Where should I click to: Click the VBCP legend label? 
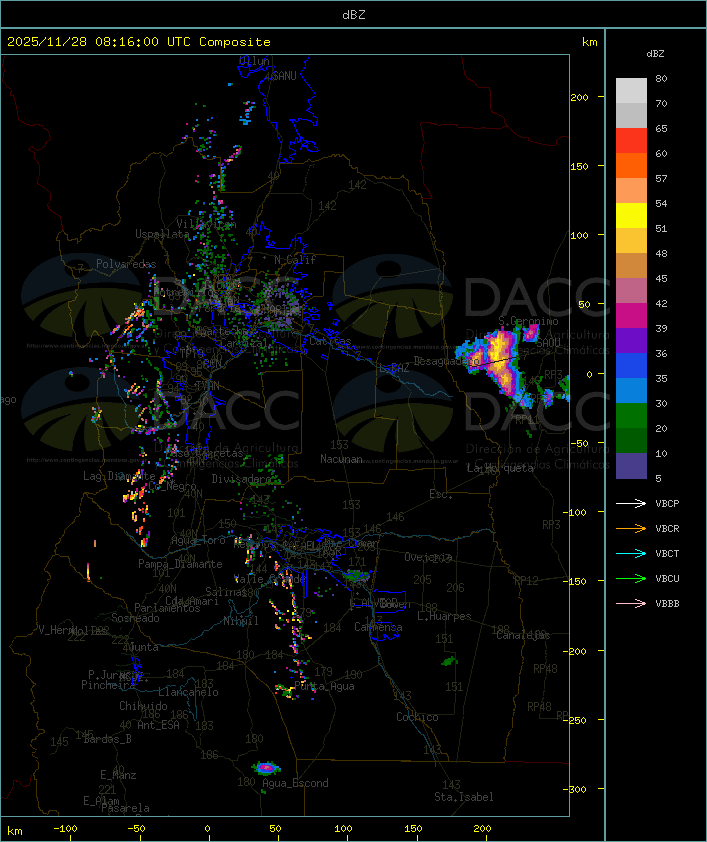(667, 503)
